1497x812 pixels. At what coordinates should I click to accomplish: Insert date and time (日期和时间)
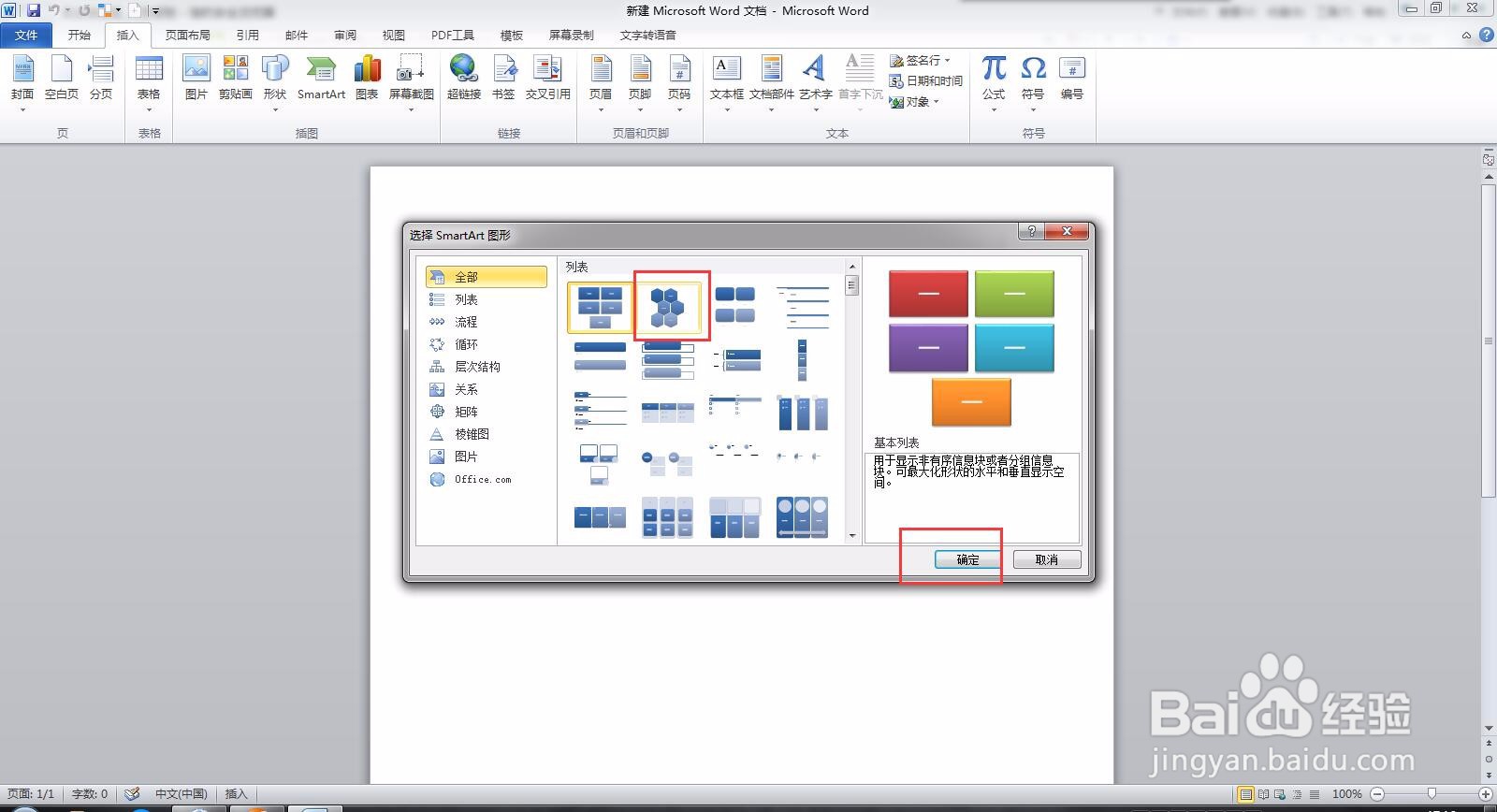tap(926, 81)
